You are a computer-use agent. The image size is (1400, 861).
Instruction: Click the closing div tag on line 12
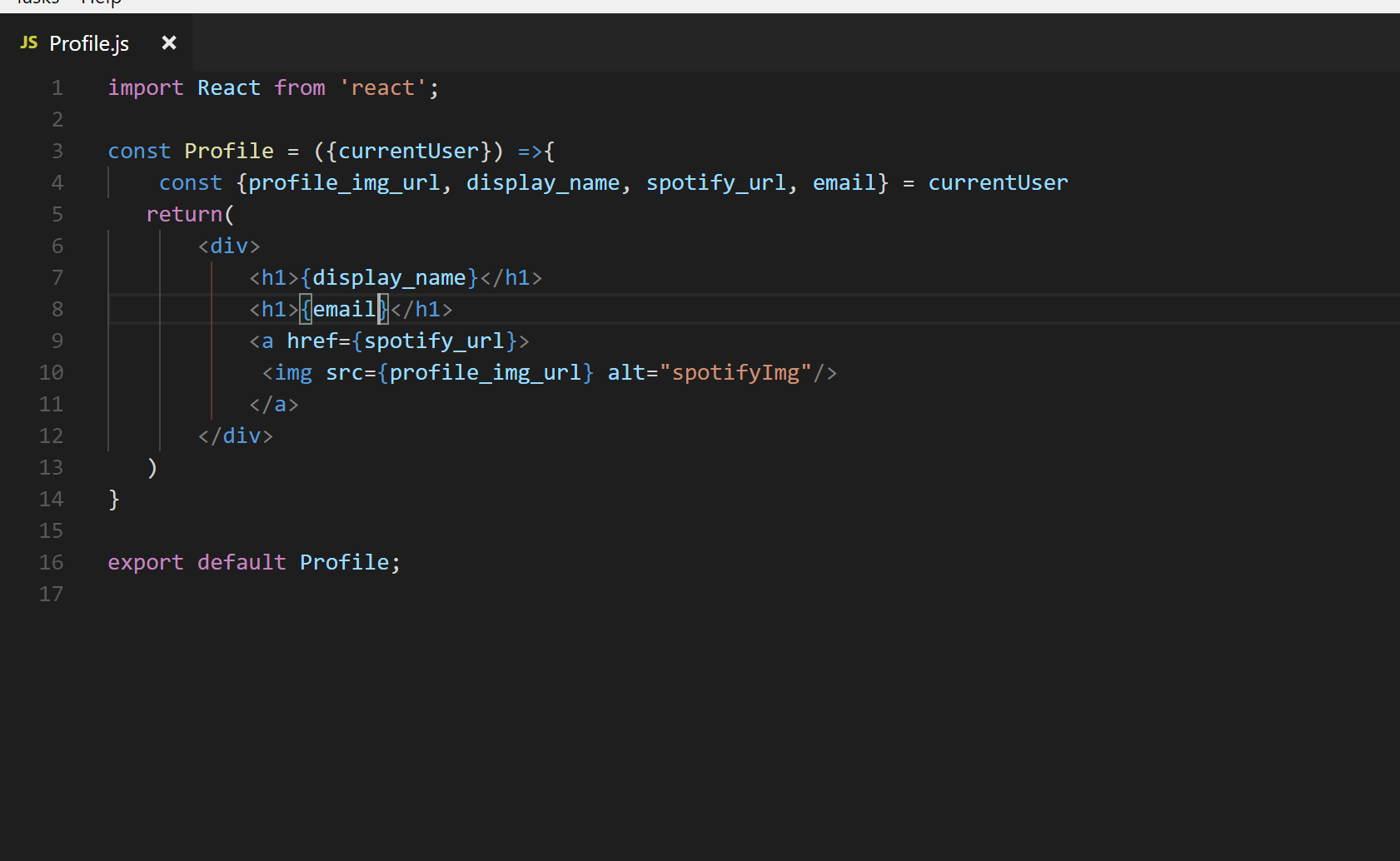coord(235,435)
